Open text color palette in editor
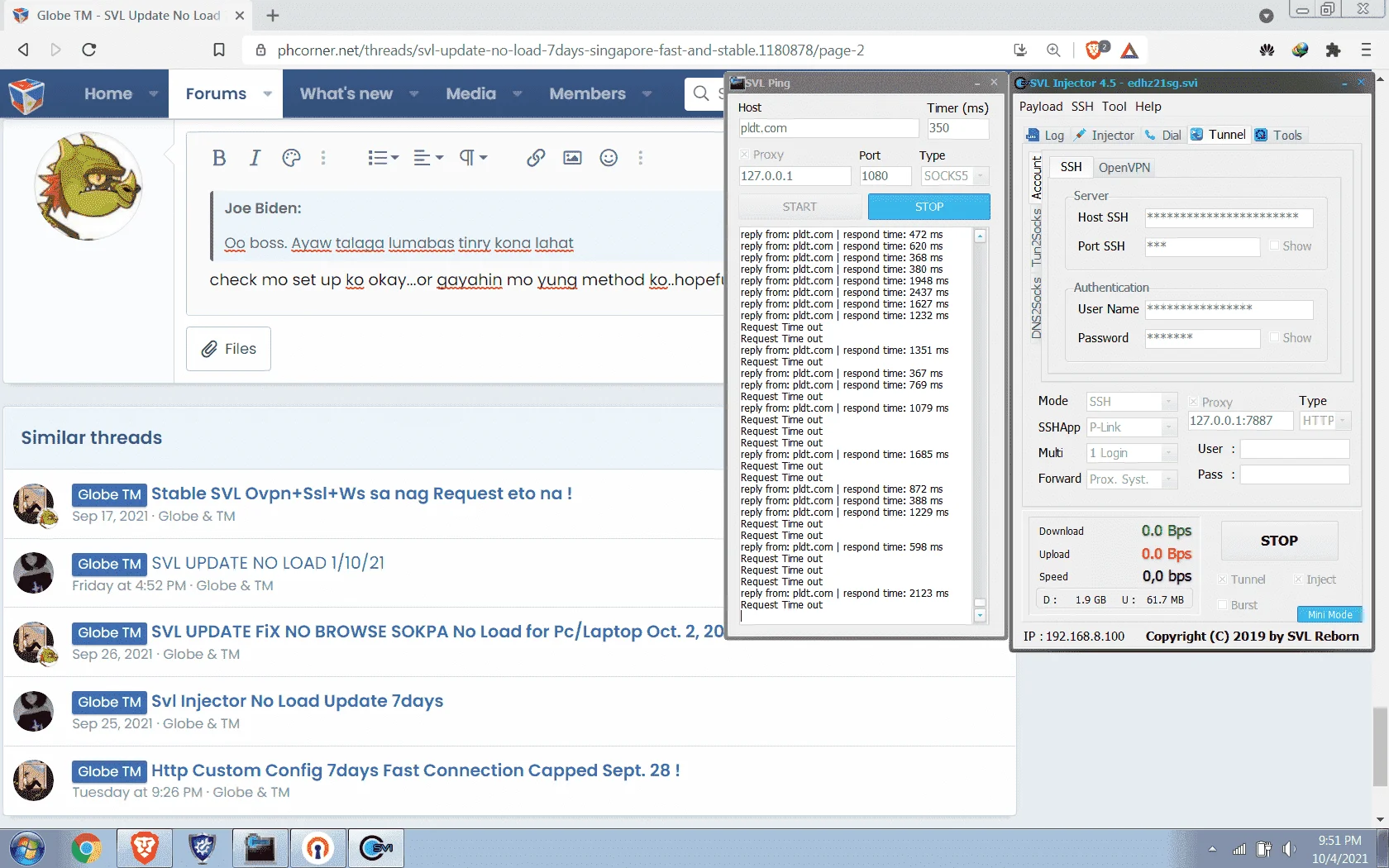 point(291,158)
